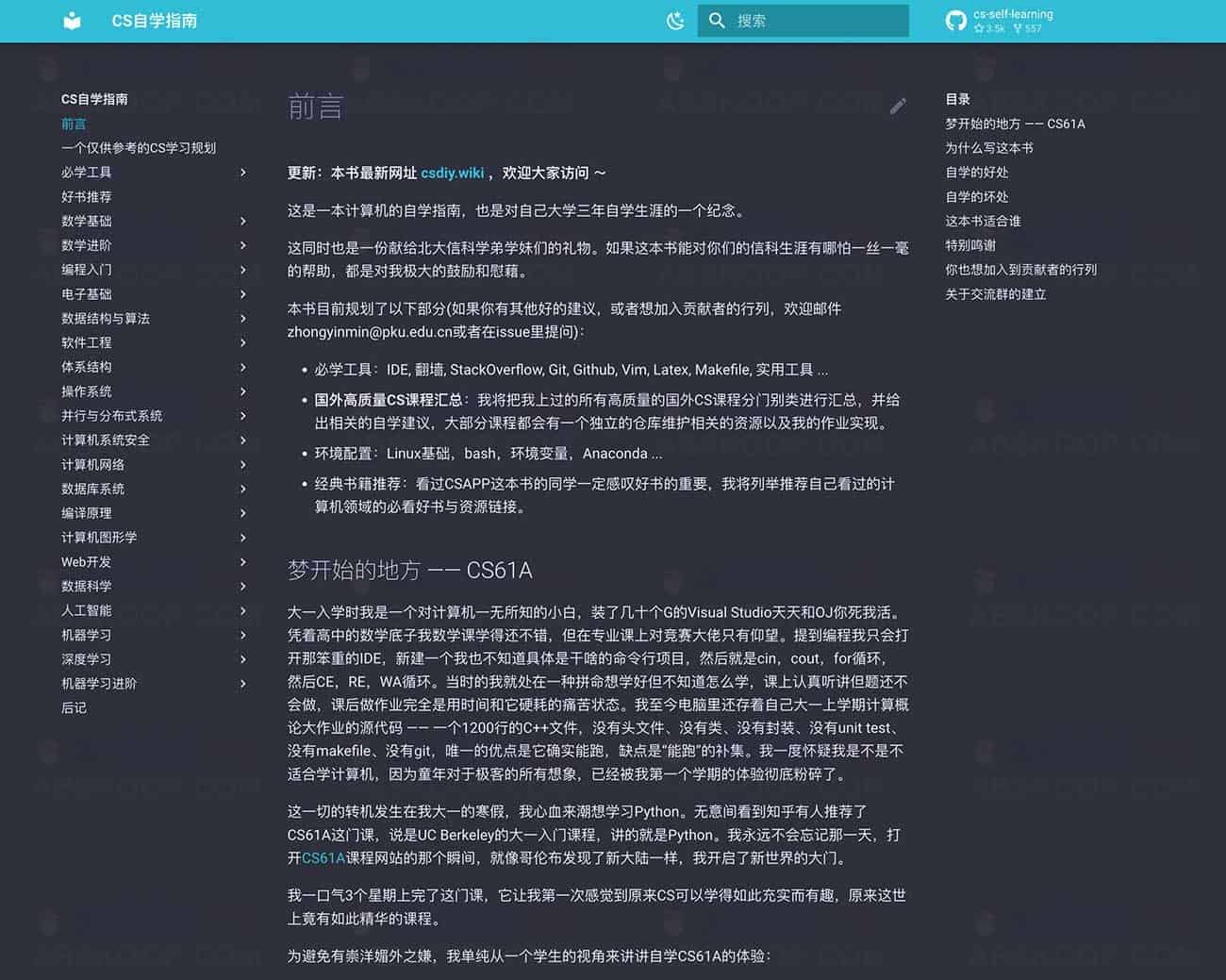Expand the 深度学习 section chevron
Viewport: 1226px width, 980px height.
(243, 659)
